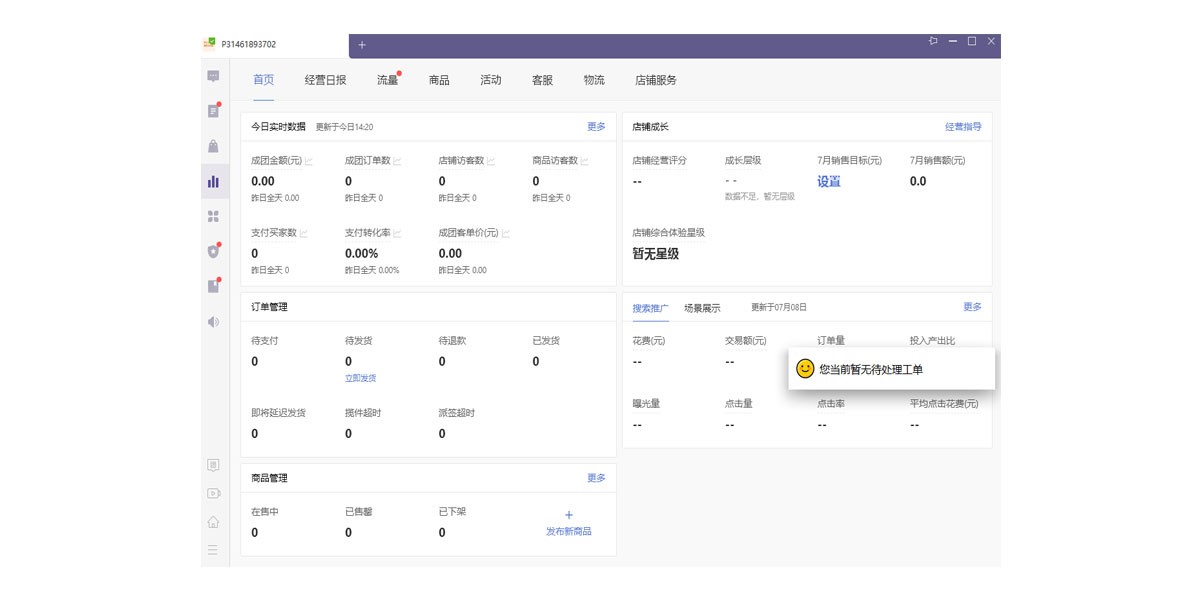Open the shopping bag sidebar icon
The image size is (1200, 600).
click(213, 146)
